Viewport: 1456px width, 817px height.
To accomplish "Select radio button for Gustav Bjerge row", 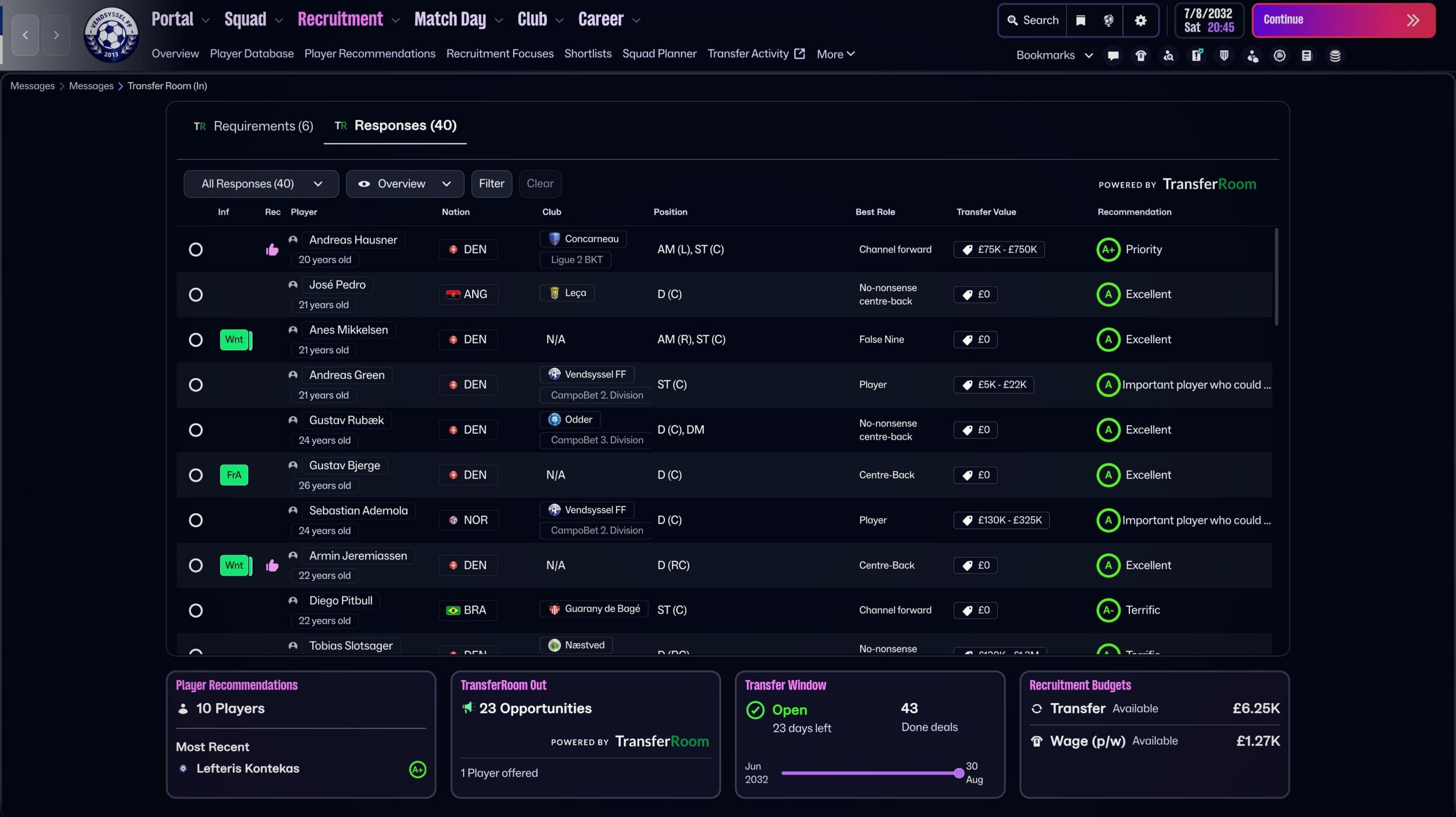I will [x=196, y=475].
